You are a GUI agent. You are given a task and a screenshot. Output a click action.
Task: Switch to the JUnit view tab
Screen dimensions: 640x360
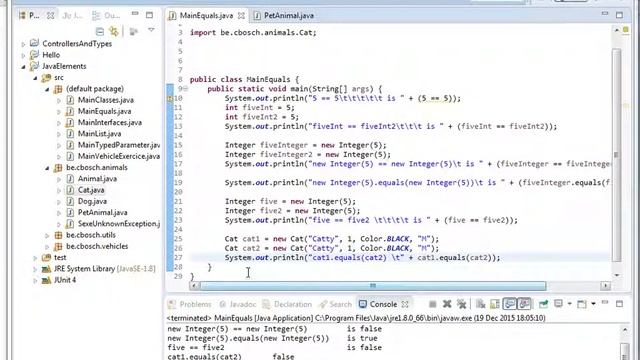72,16
